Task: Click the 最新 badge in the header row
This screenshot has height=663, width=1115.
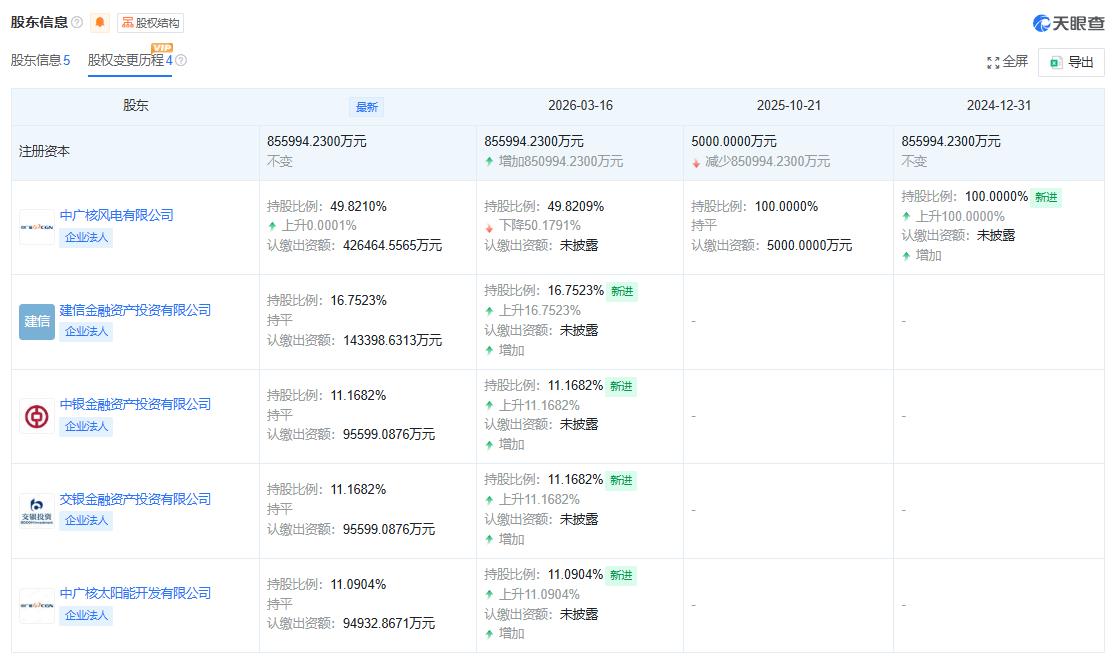Action: (x=369, y=106)
